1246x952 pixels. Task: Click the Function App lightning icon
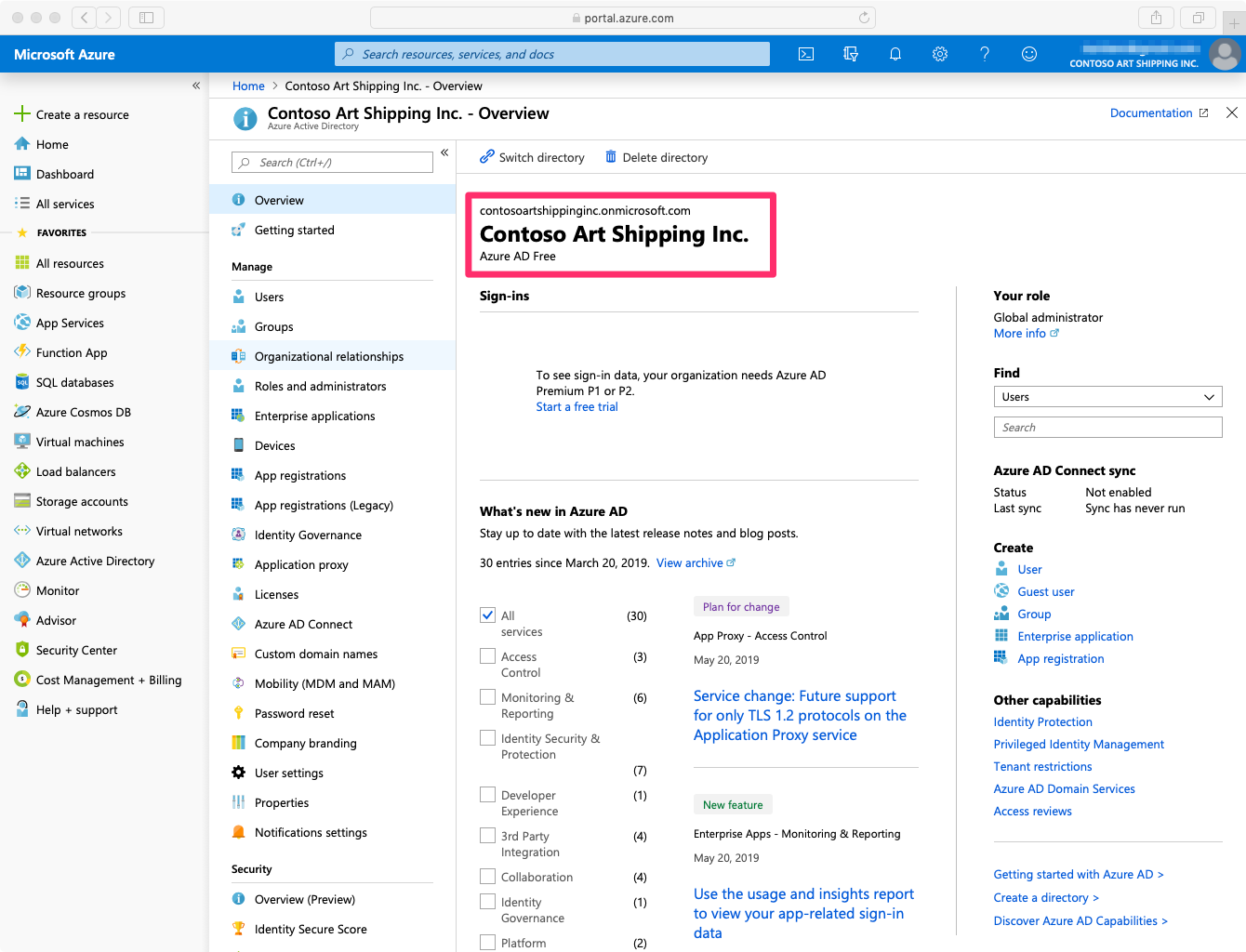point(22,351)
